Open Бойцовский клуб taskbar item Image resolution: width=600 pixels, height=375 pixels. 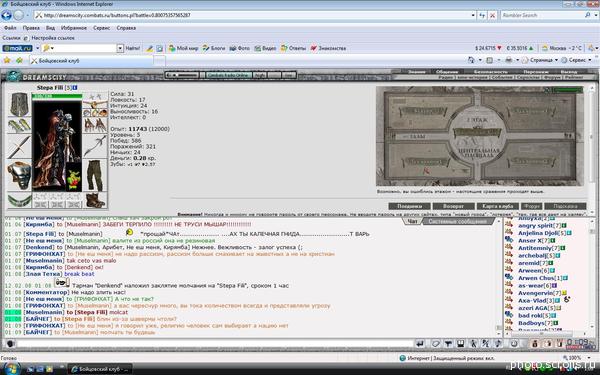pos(100,369)
